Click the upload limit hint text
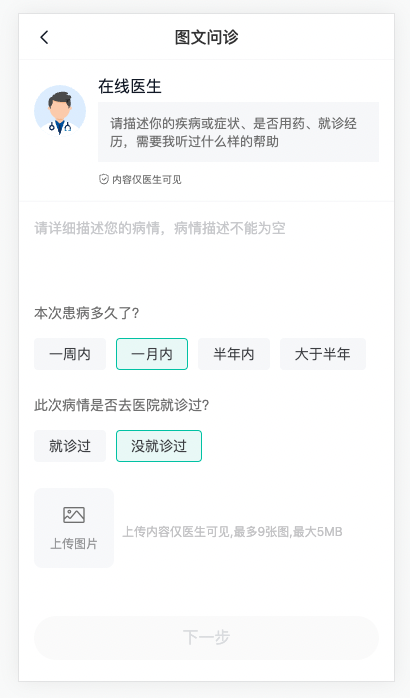Image resolution: width=410 pixels, height=698 pixels. pos(232,532)
